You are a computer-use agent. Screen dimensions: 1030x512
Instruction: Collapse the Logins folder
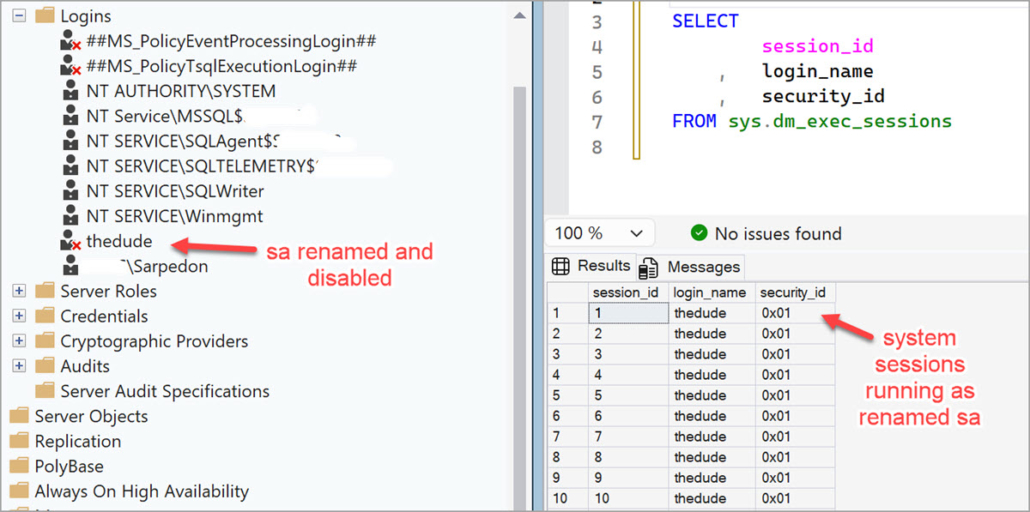tap(19, 16)
